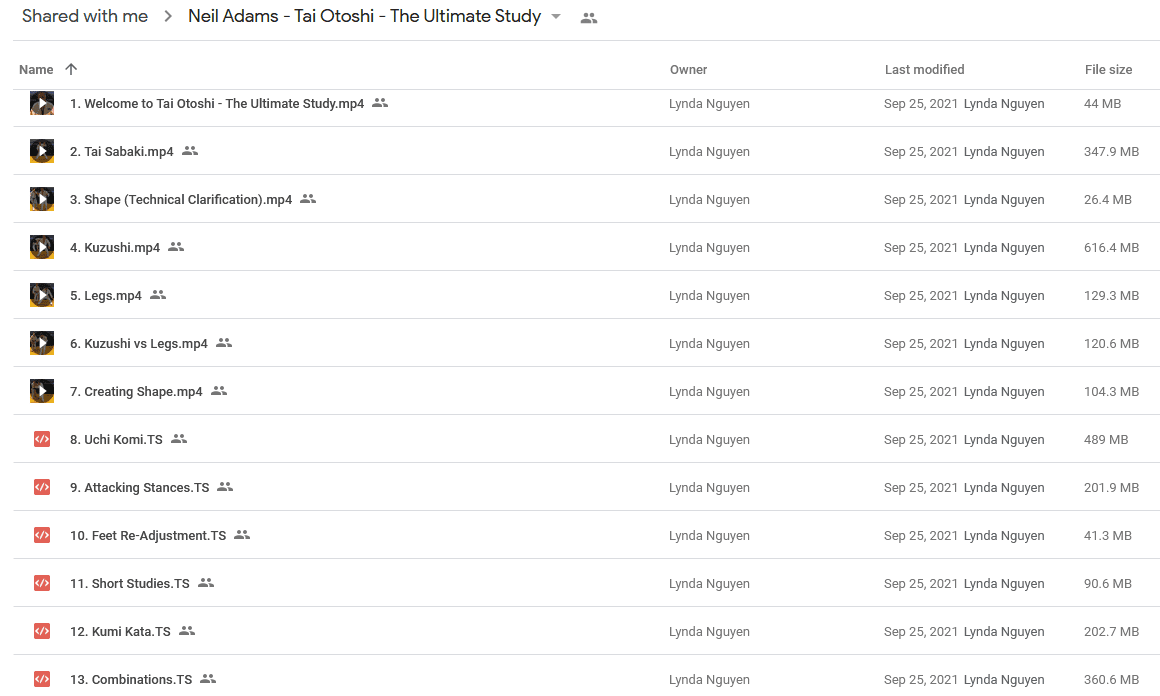Select red file icon for 12. Kumi Kata.TS

point(42,631)
